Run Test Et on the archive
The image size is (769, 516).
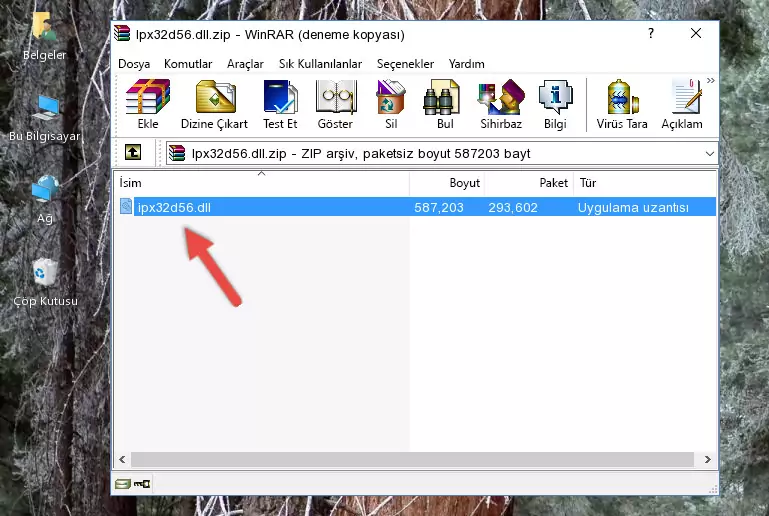[x=280, y=104]
